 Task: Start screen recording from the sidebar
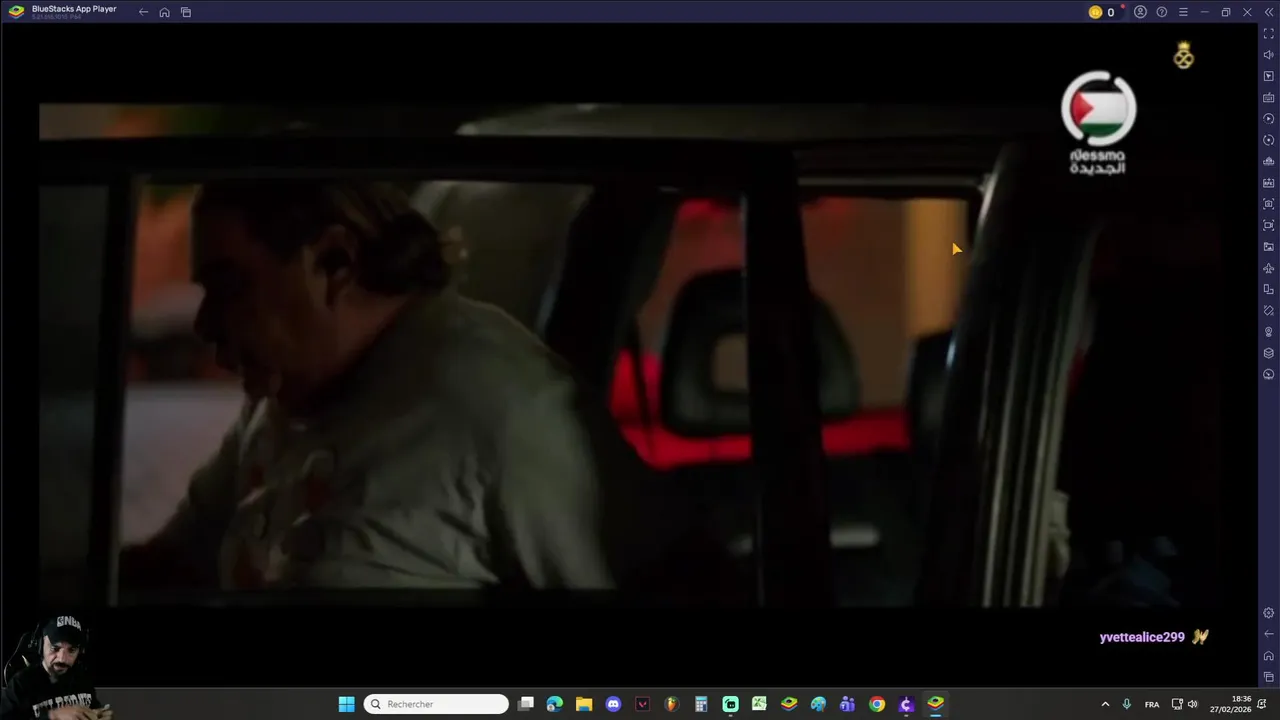point(1269,225)
